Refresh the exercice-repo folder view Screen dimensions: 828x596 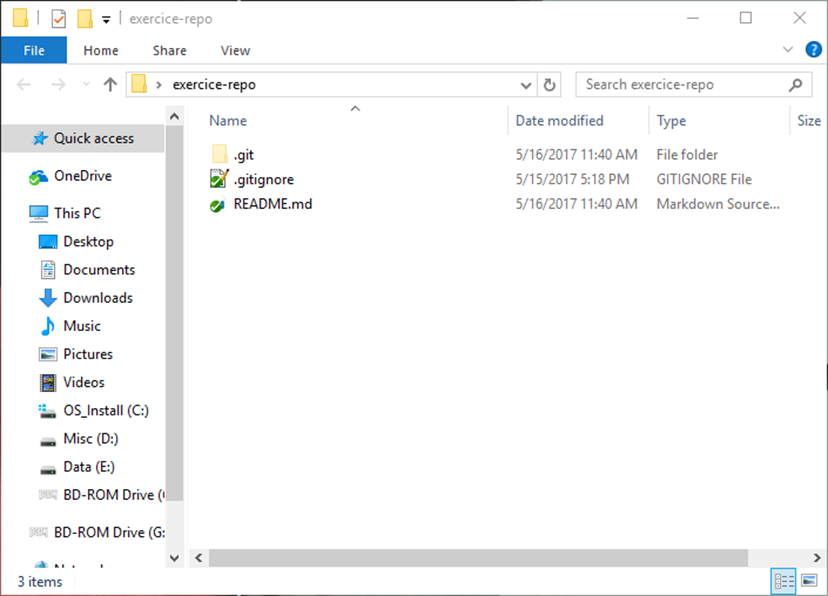tap(549, 85)
